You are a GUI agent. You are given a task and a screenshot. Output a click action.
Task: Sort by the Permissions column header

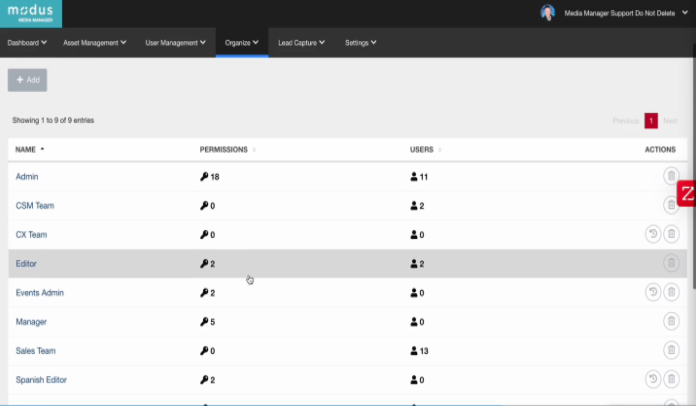pos(226,149)
